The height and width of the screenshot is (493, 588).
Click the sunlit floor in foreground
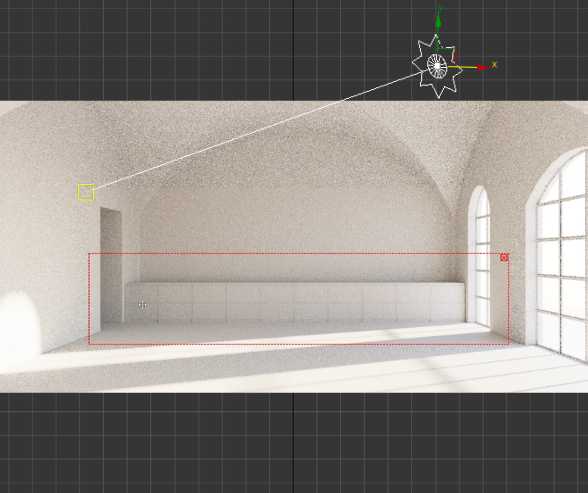[300, 371]
